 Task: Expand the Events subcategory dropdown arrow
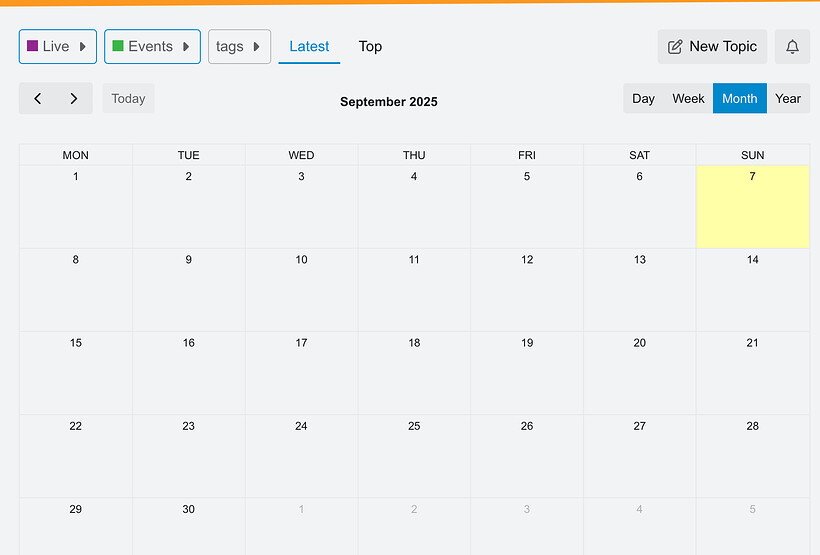[x=186, y=47]
